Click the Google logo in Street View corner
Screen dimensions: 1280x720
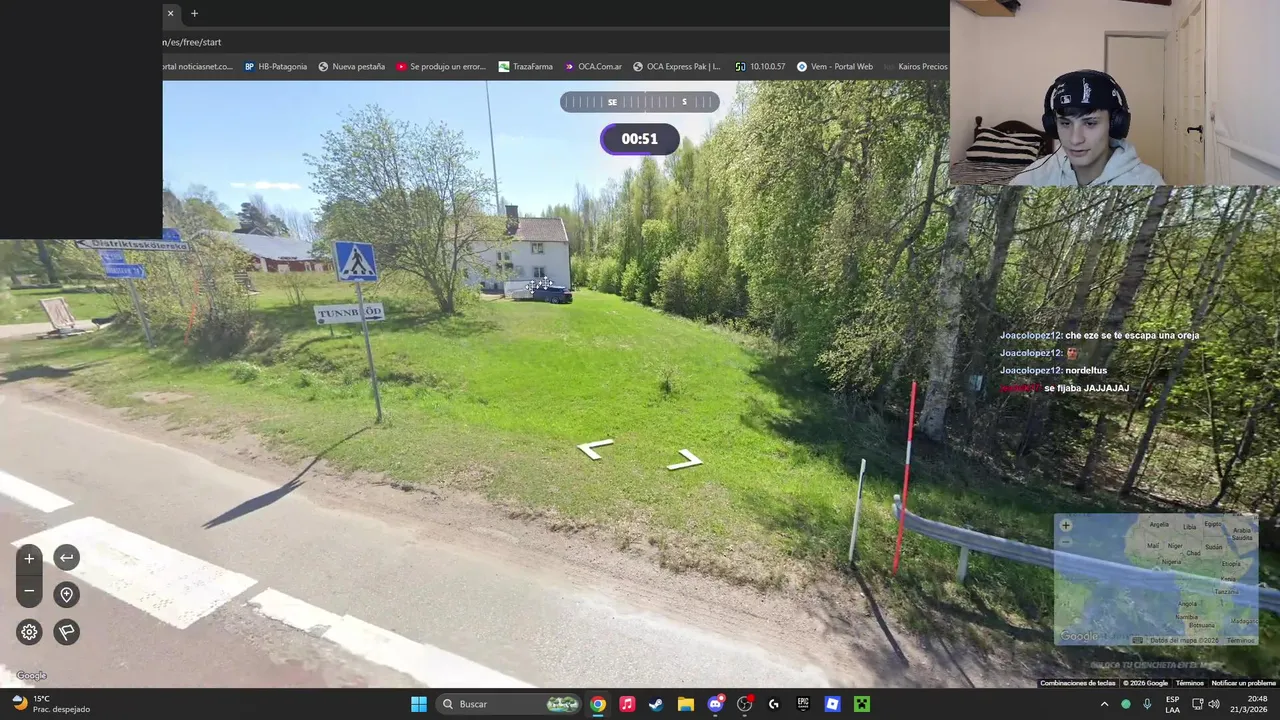31,676
